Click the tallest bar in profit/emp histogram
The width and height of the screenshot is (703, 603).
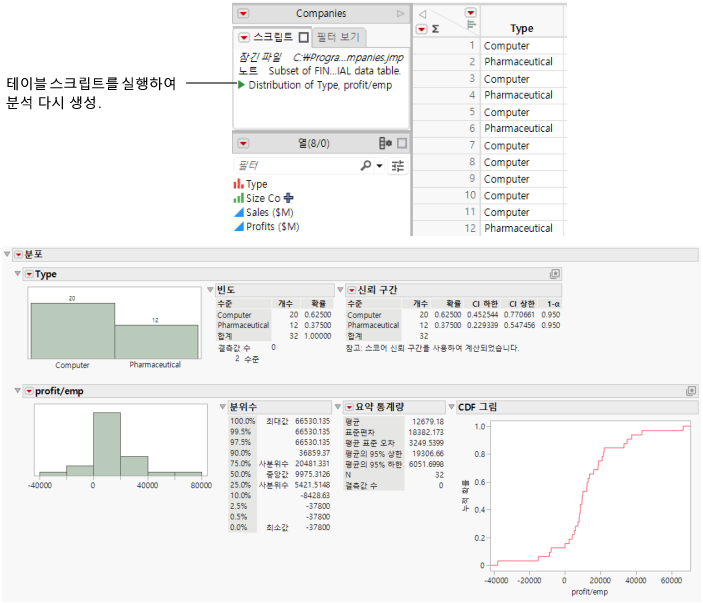tap(107, 444)
